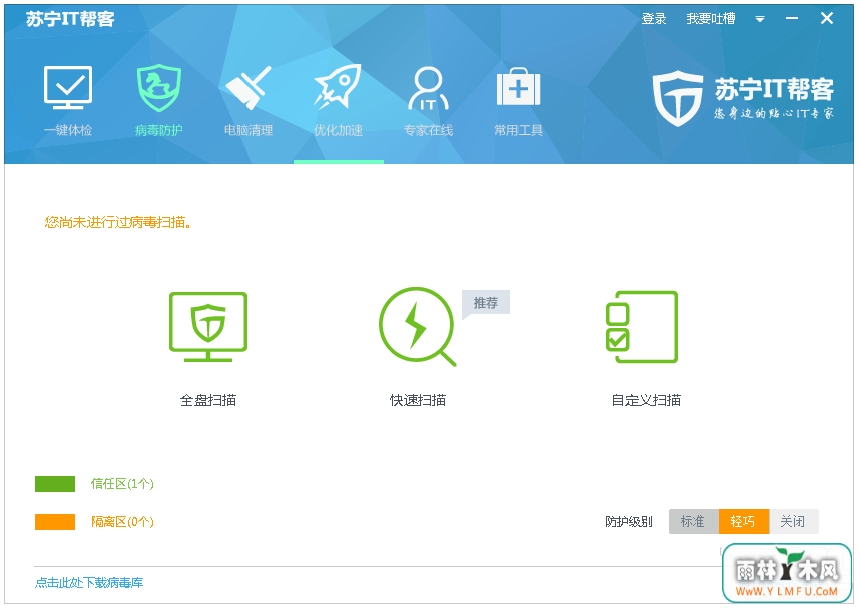
Task: Click the 推荐 recommendation badge
Action: (x=486, y=303)
